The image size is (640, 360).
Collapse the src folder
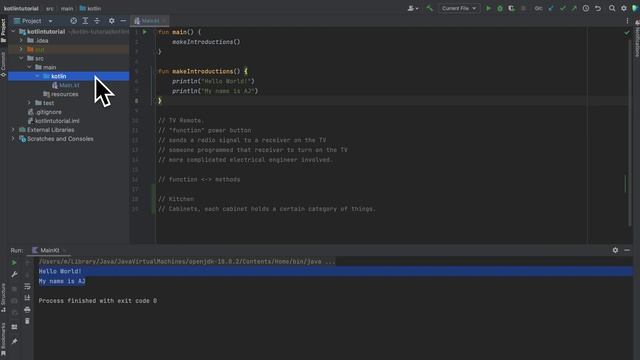(x=21, y=58)
